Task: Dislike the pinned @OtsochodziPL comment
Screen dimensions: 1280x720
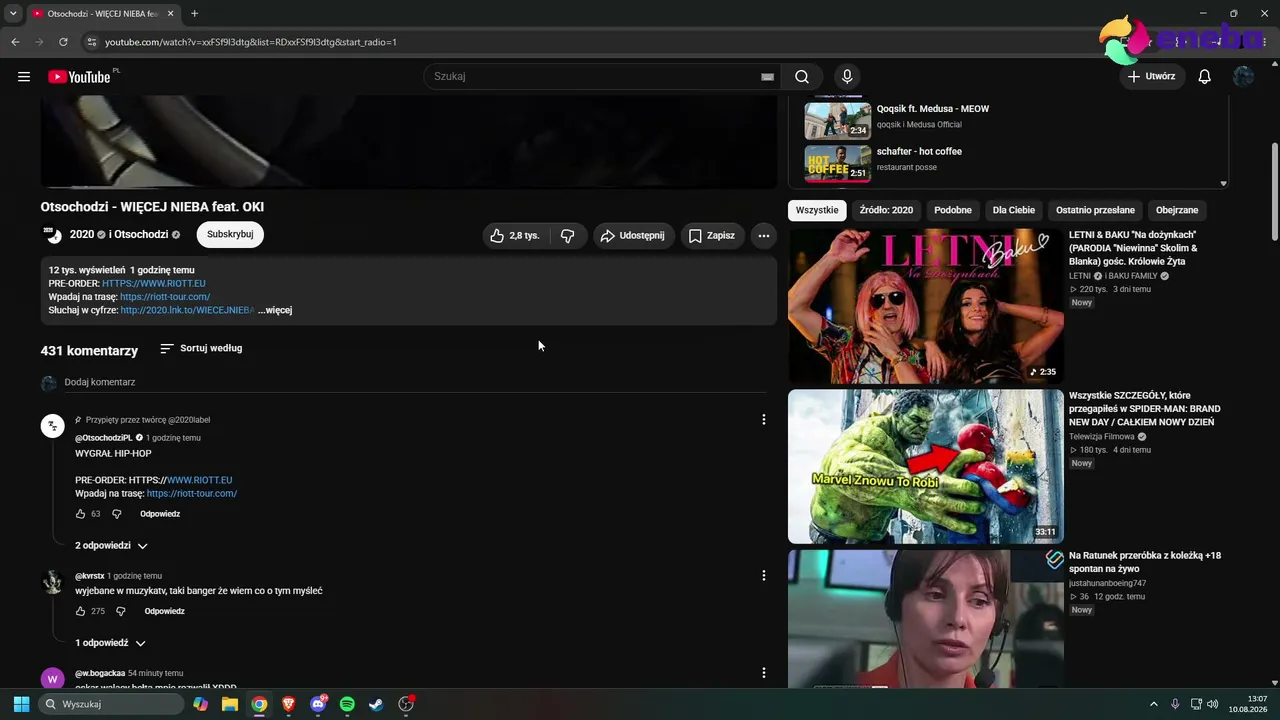Action: 117,514
